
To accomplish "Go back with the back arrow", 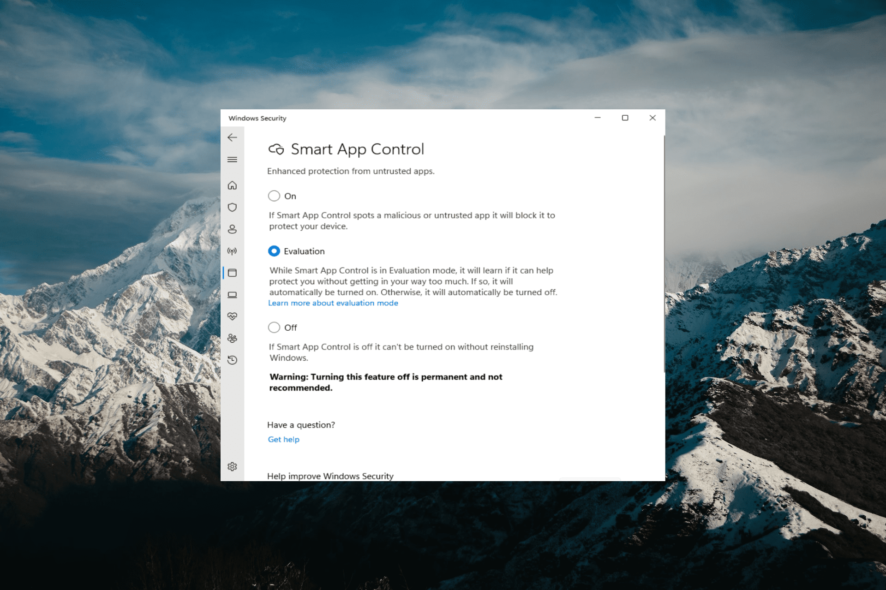I will 232,137.
